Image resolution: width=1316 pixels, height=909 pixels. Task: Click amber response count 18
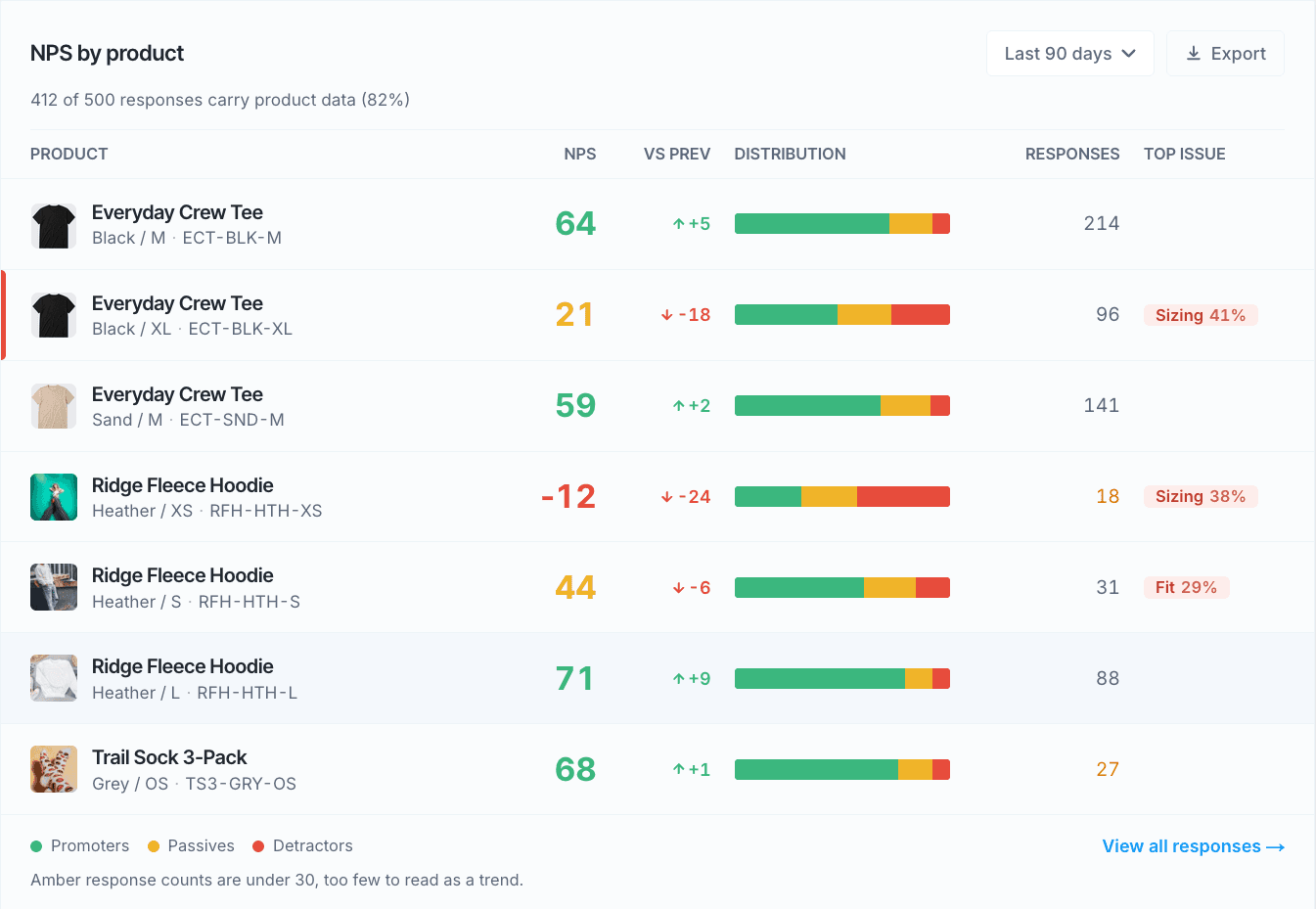point(1108,496)
